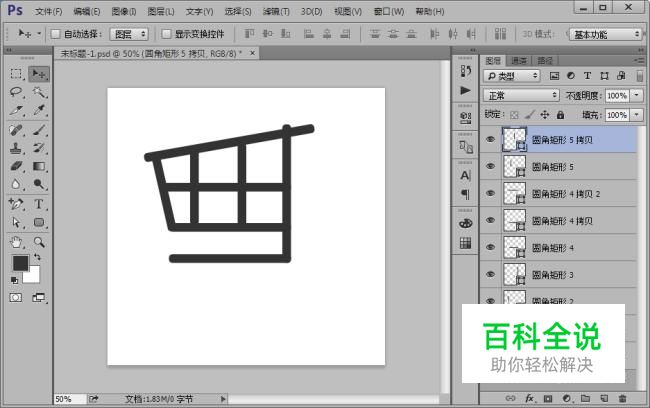The height and width of the screenshot is (408, 650).
Task: Select the Crop tool
Action: [x=16, y=110]
